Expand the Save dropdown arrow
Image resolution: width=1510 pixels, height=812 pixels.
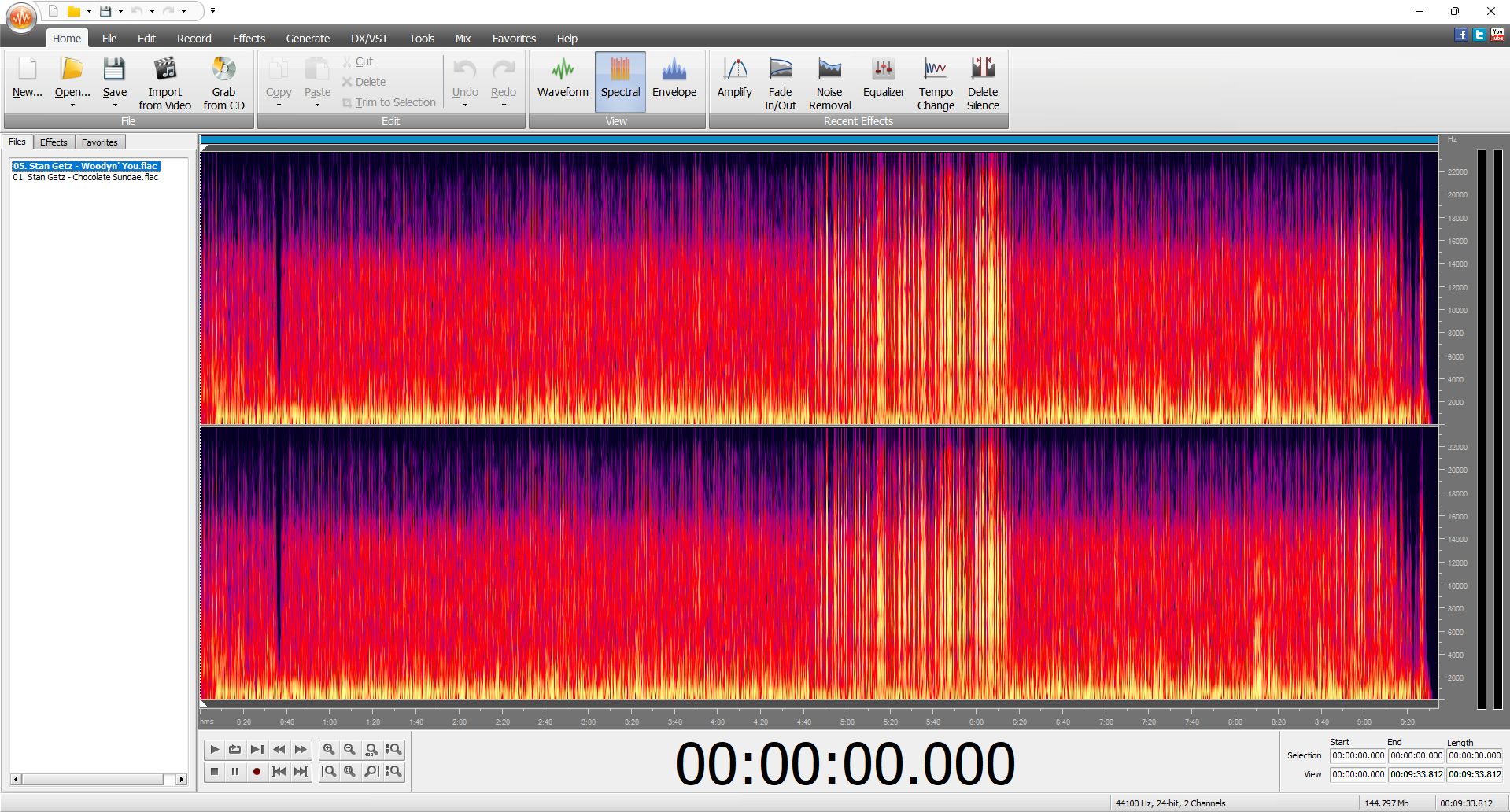tap(115, 105)
